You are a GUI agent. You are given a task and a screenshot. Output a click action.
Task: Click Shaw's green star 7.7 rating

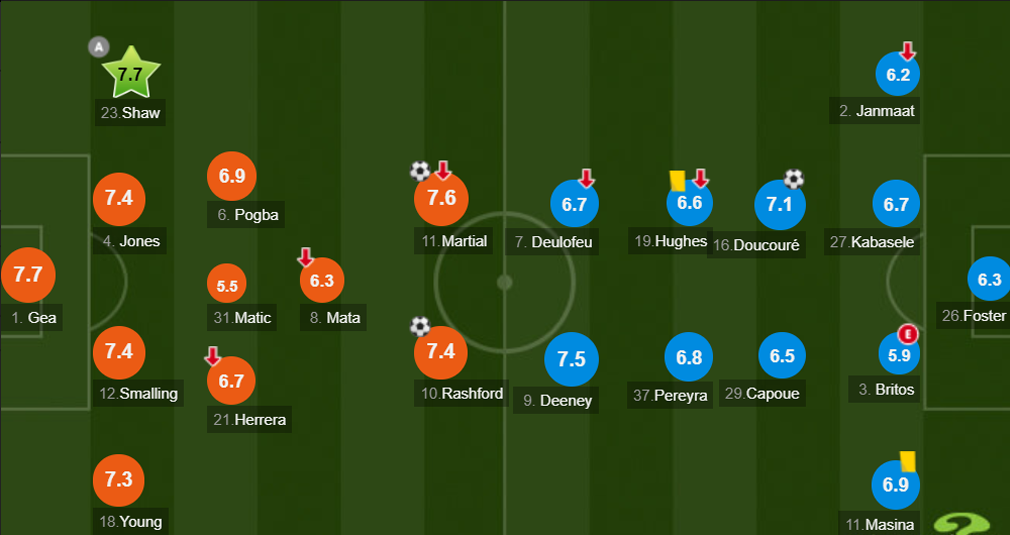131,73
